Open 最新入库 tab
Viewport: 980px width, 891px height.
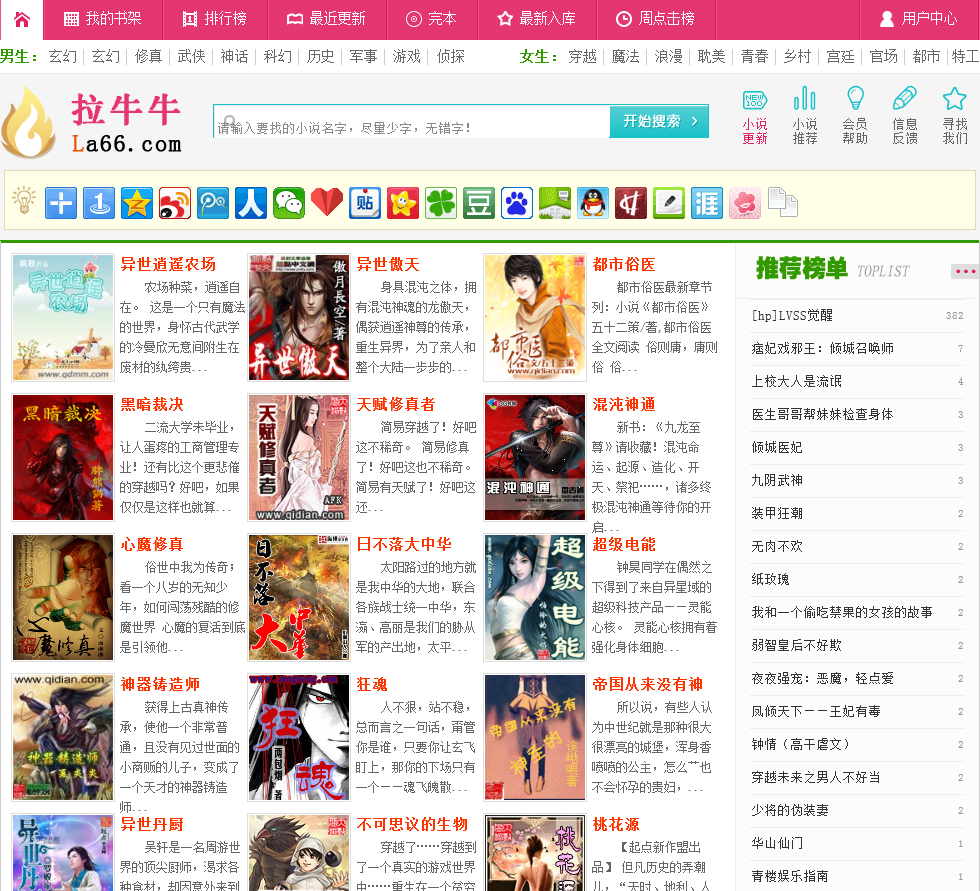click(x=537, y=19)
